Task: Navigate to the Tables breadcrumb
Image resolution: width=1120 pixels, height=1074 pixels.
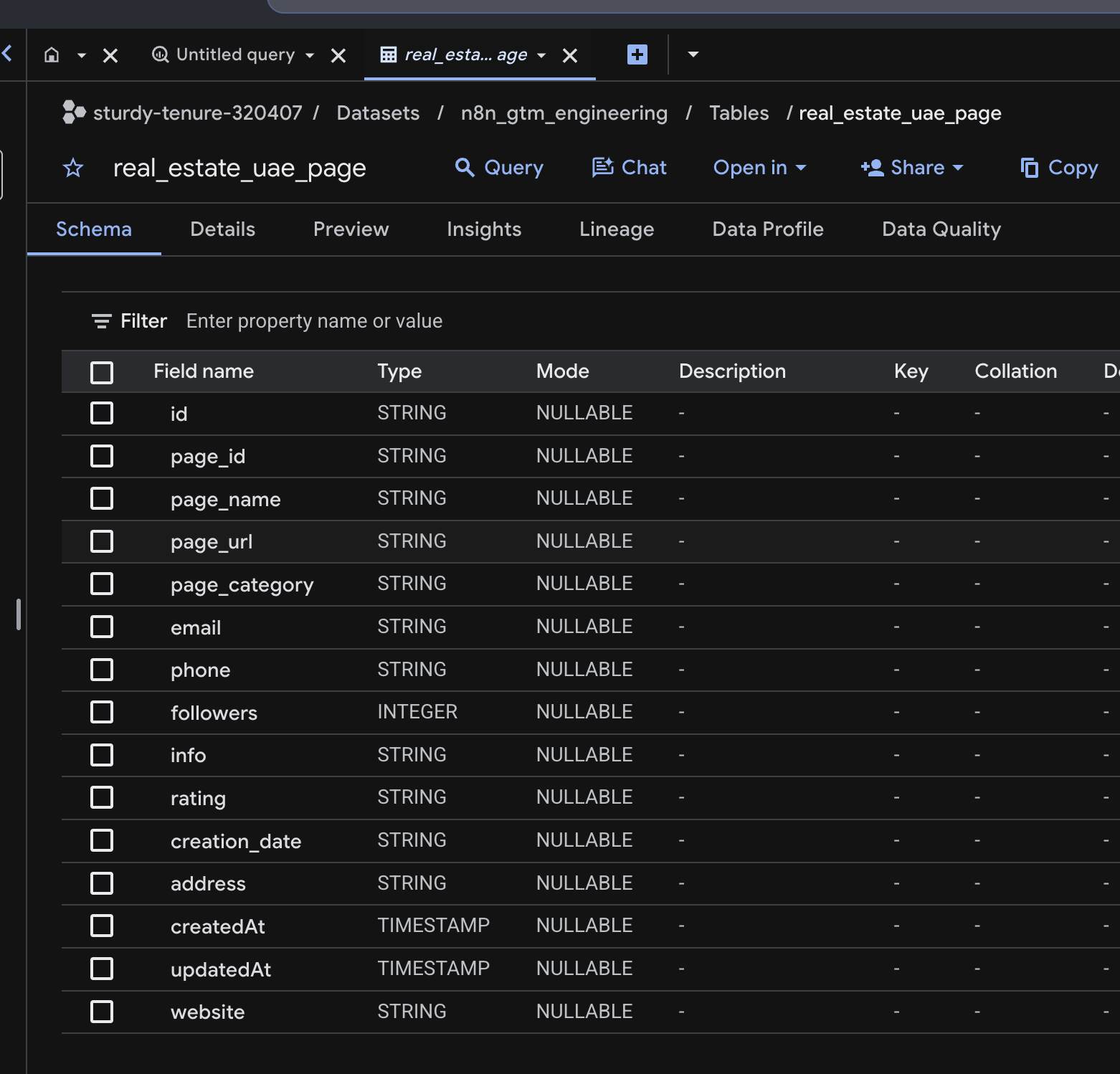Action: pos(739,113)
